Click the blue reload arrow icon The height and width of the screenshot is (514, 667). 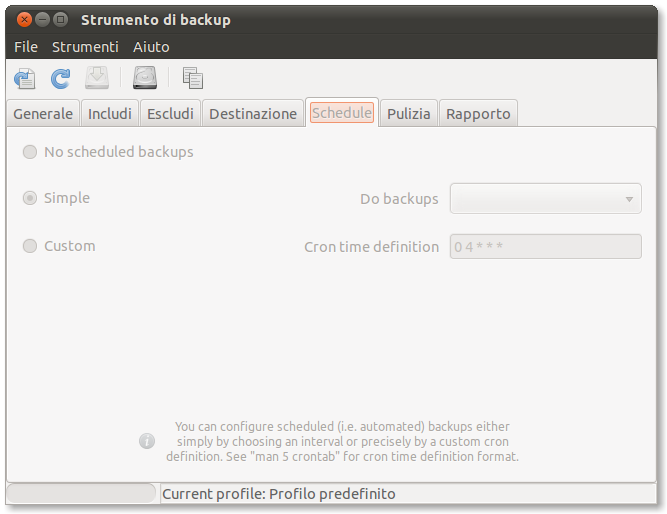tap(61, 78)
